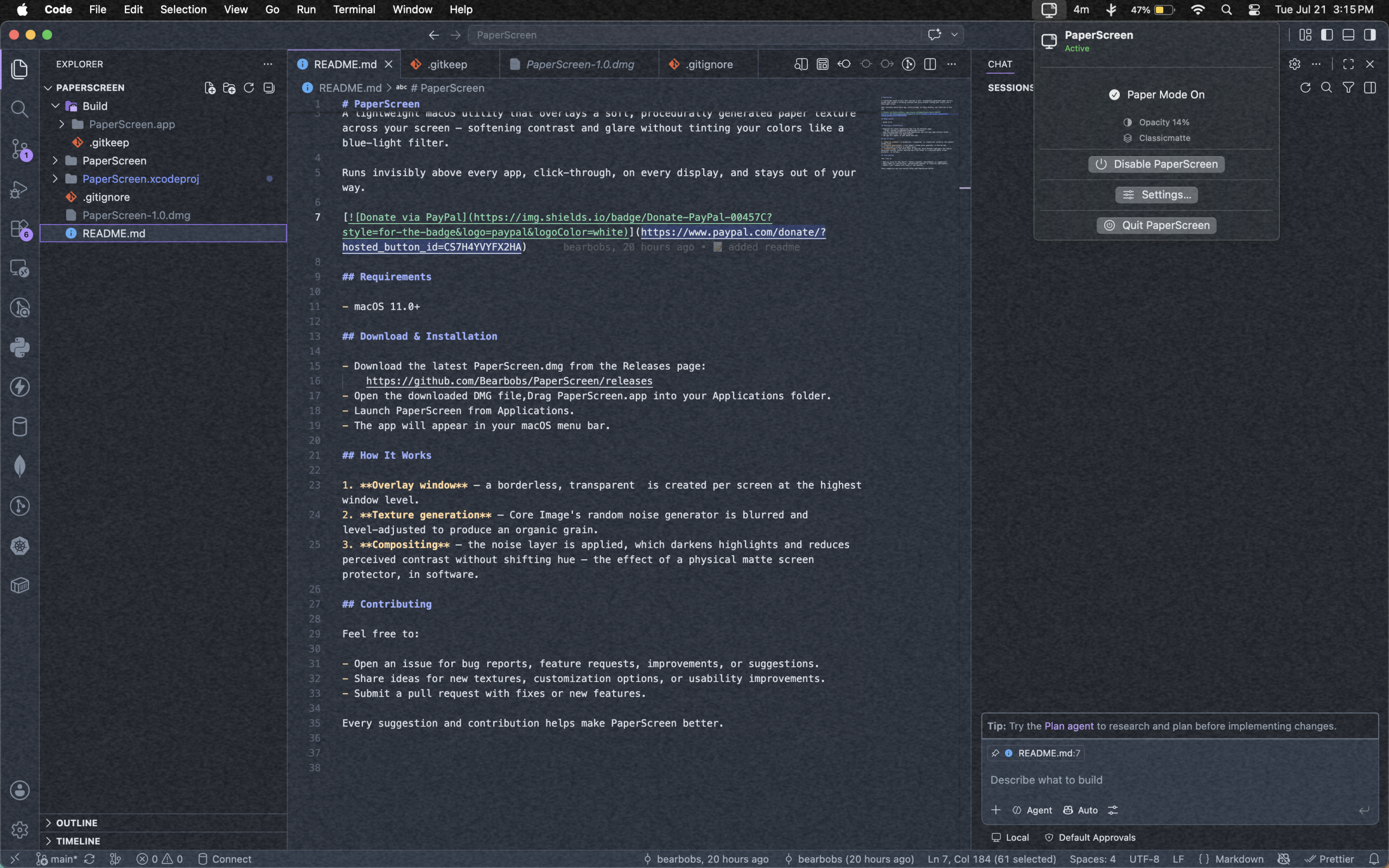1389x868 pixels.
Task: Open the Search view in the activity bar
Action: click(20, 108)
